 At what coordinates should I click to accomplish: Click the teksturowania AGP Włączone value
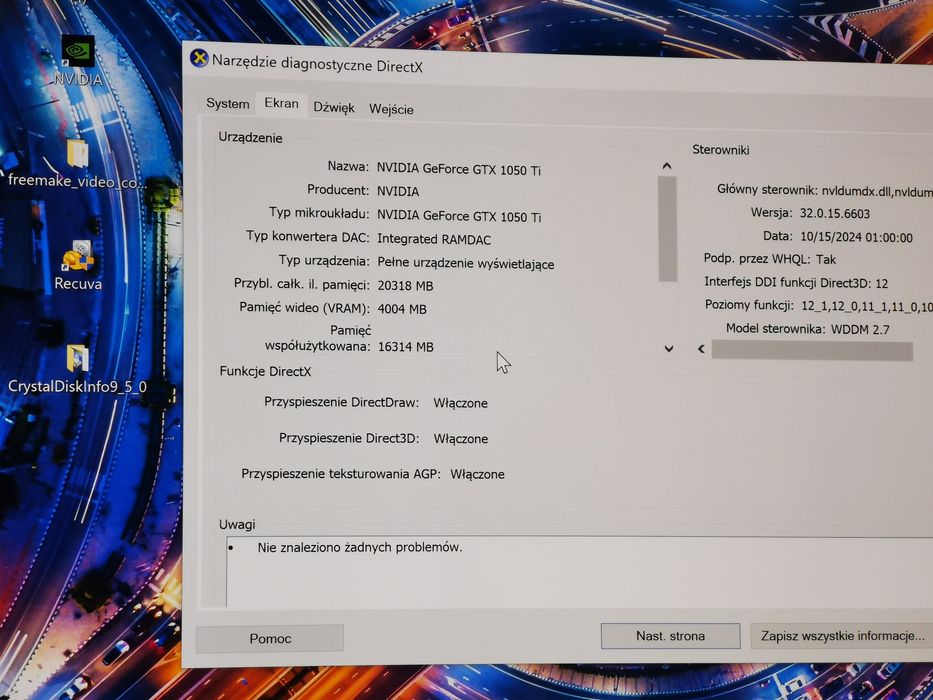(477, 475)
